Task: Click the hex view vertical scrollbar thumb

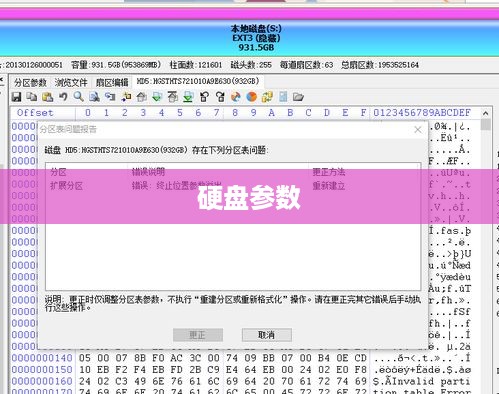Action: coord(486,125)
